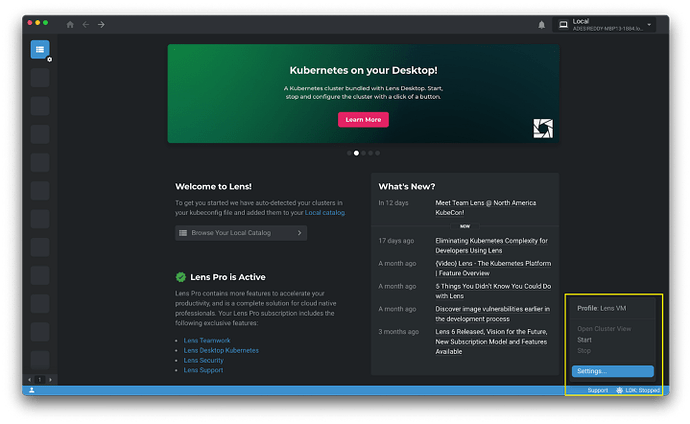
Task: Go to next hotbar page arrow
Action: tap(50, 380)
